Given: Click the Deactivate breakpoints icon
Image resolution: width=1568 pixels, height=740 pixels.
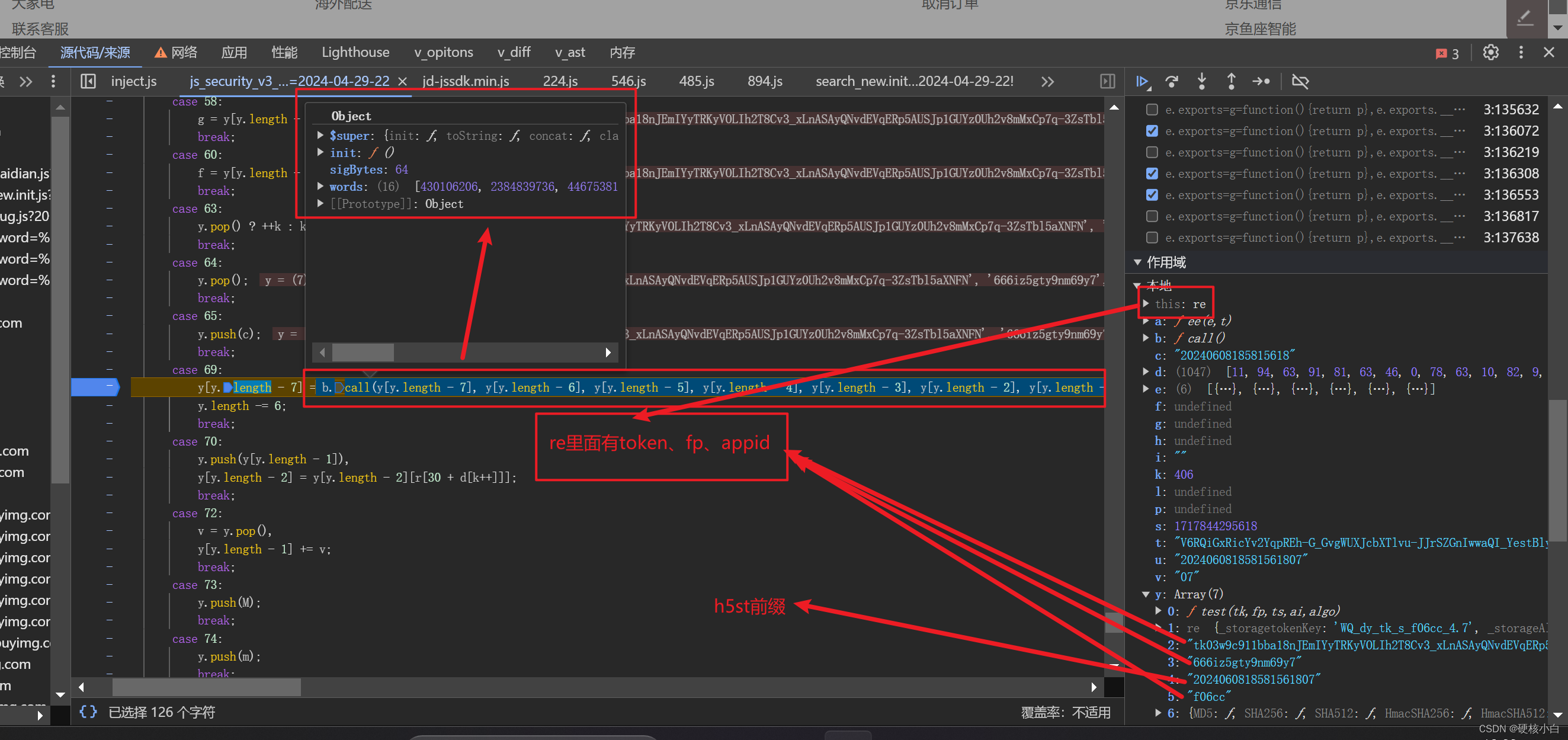Looking at the screenshot, I should pos(1300,81).
